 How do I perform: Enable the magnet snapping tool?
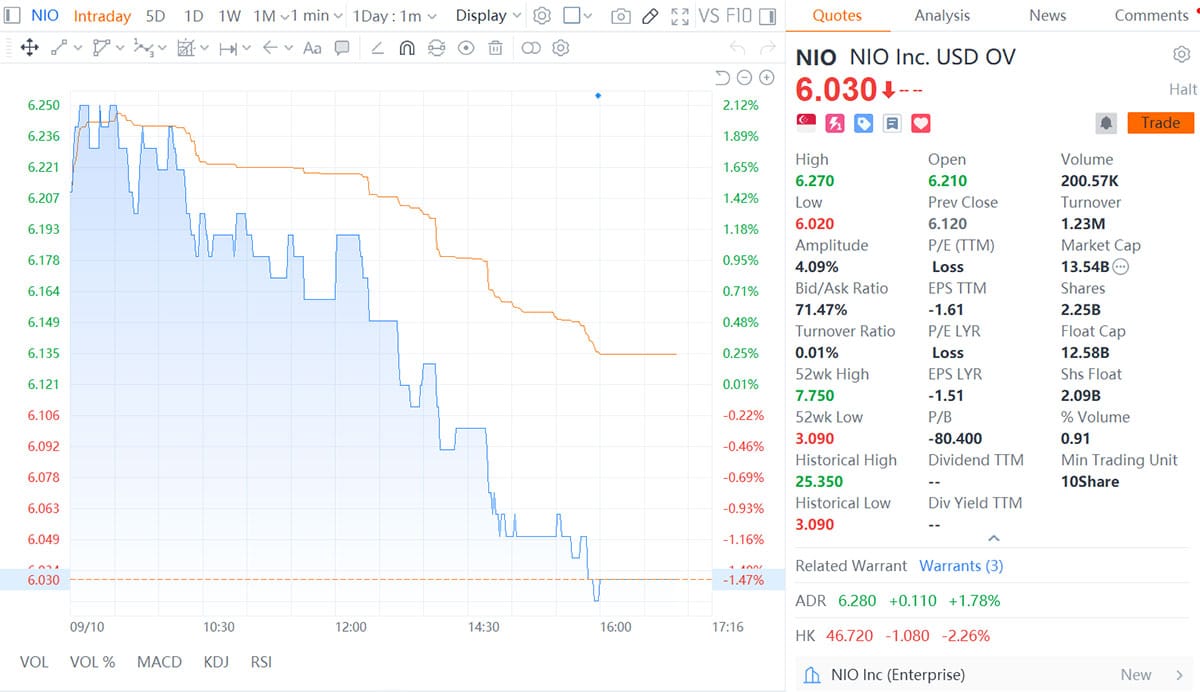pyautogui.click(x=407, y=47)
